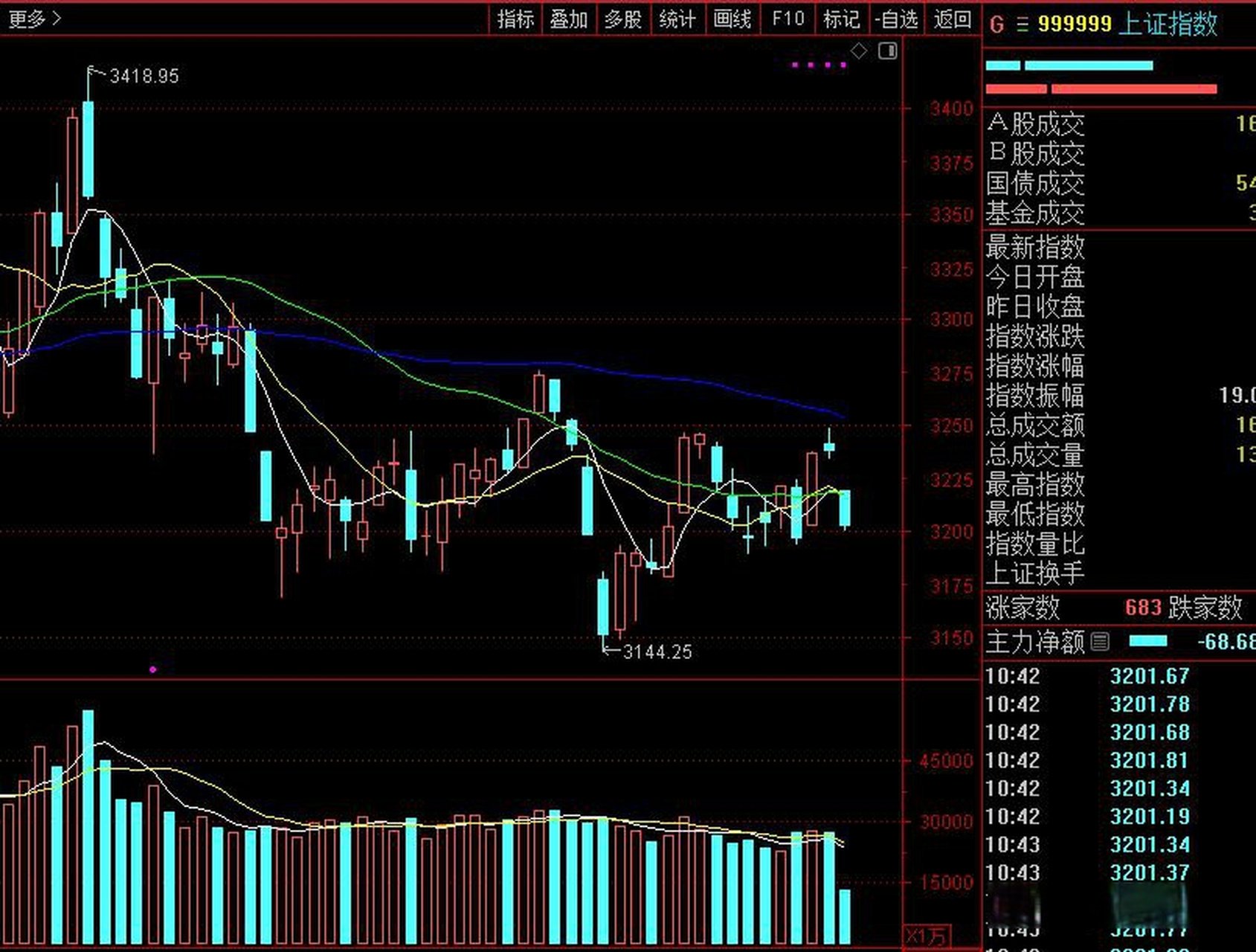This screenshot has height=952, width=1256.
Task: Open the three-line list icon beside 999999
Action: tap(1022, 25)
